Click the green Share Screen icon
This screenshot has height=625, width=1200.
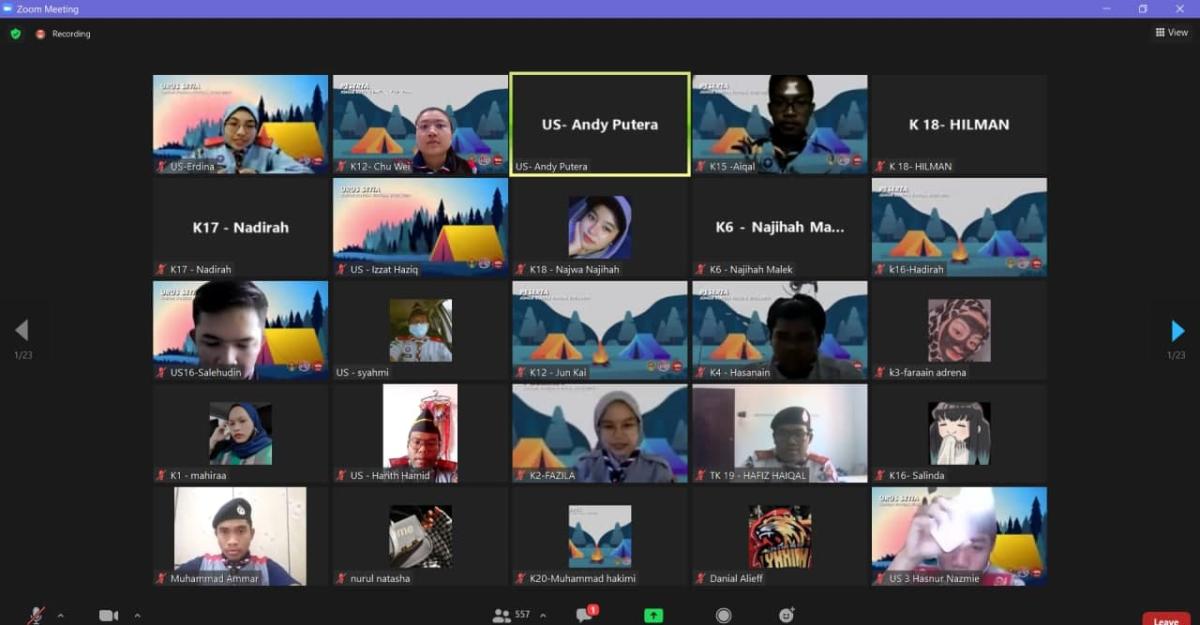(653, 616)
